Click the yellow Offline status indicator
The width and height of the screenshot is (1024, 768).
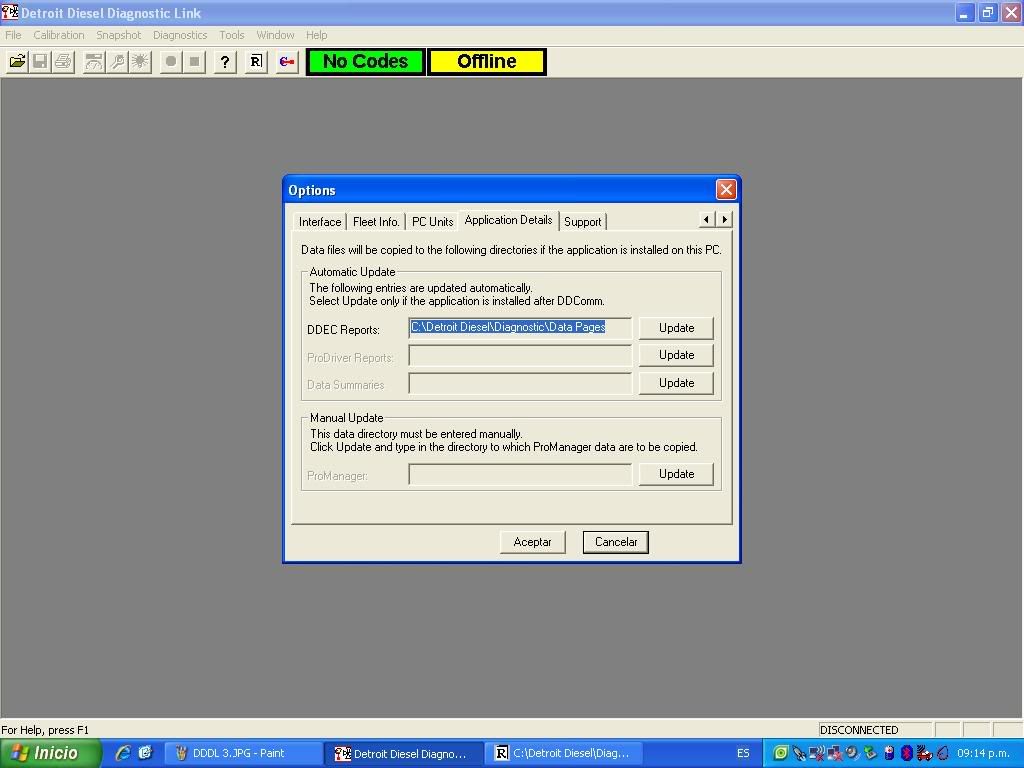(x=487, y=61)
